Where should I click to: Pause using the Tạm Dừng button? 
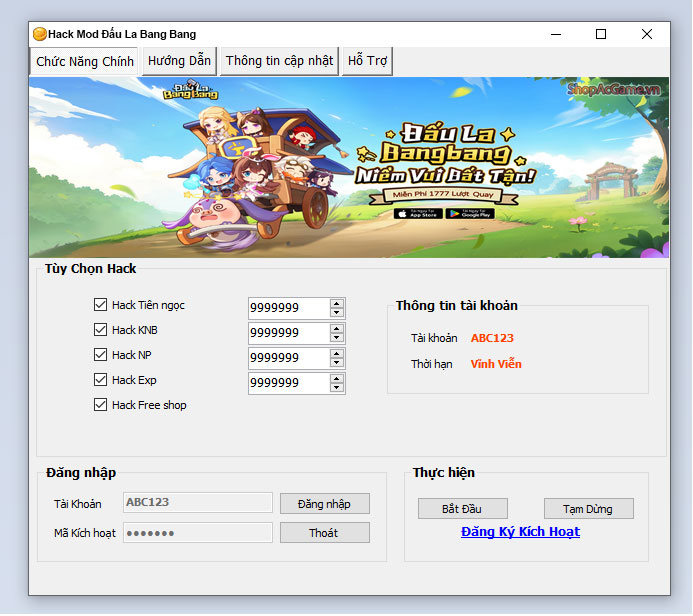(589, 509)
